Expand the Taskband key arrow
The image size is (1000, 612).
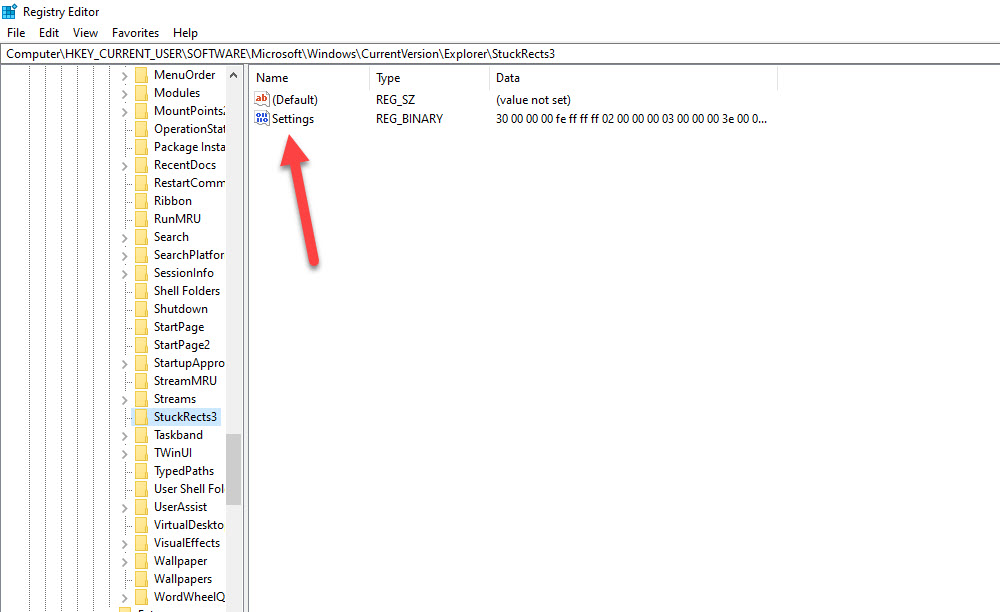click(125, 436)
